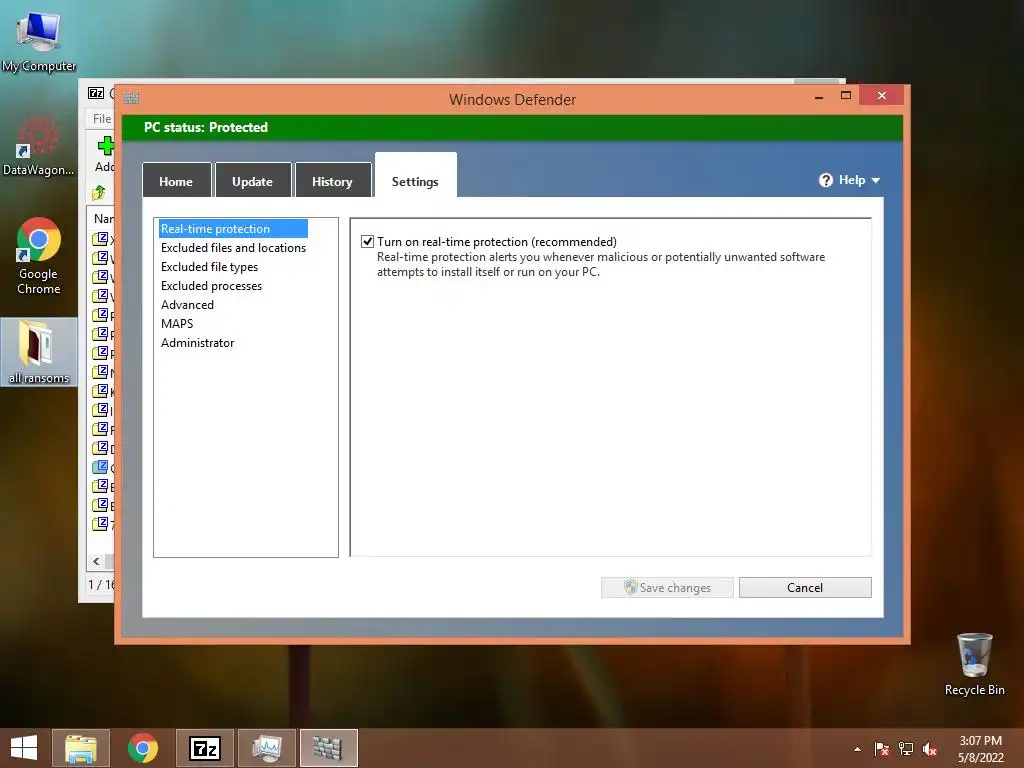This screenshot has width=1024, height=768.
Task: Select Real-time protection in settings list
Action: coord(233,229)
